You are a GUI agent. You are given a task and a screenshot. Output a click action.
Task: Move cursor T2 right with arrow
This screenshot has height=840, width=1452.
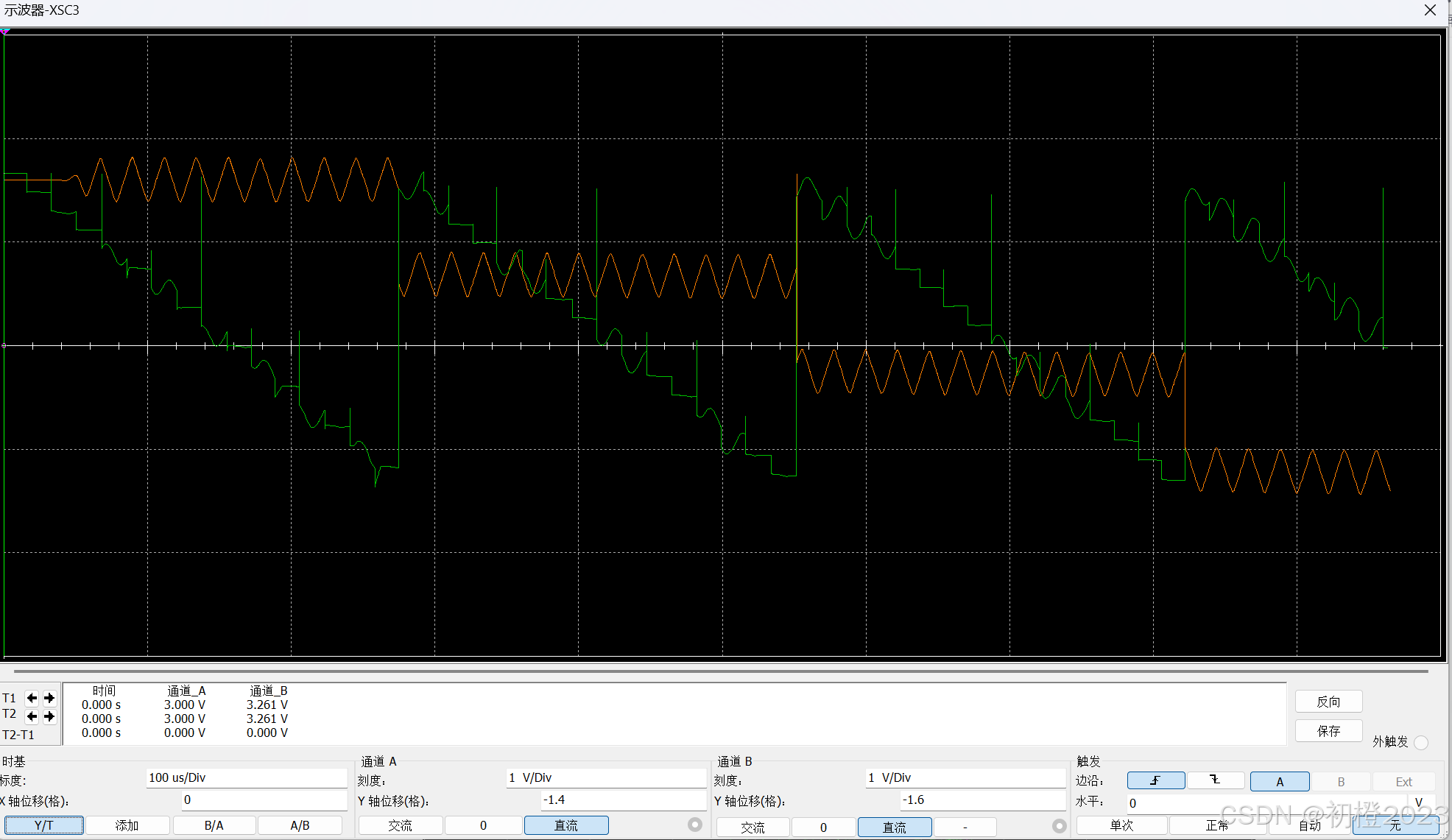click(49, 716)
